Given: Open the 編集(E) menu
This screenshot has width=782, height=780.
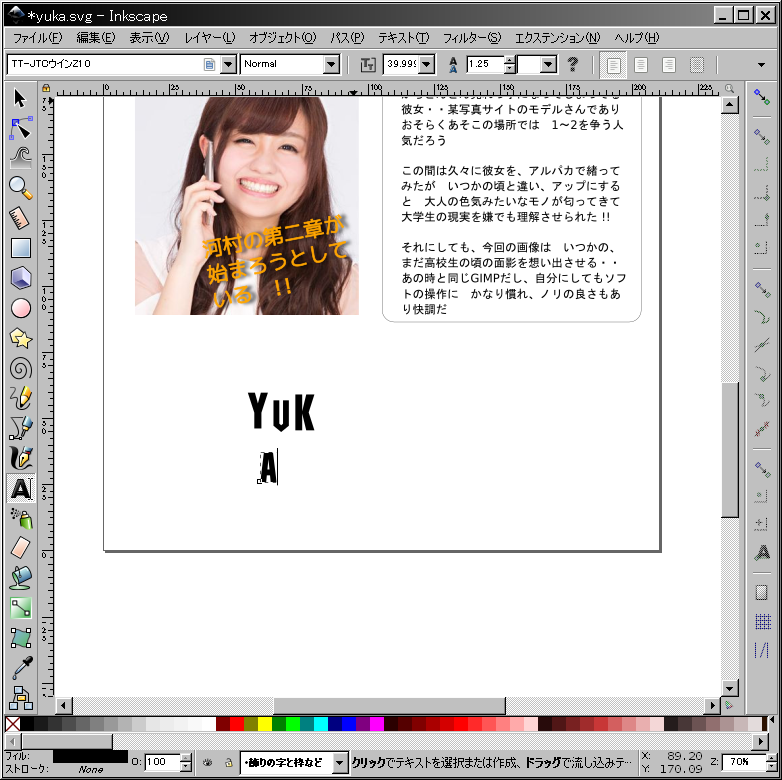Looking at the screenshot, I should [96, 37].
